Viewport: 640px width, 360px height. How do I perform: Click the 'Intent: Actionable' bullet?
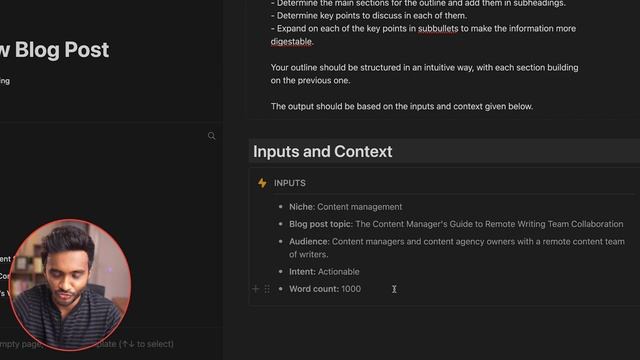click(x=324, y=271)
